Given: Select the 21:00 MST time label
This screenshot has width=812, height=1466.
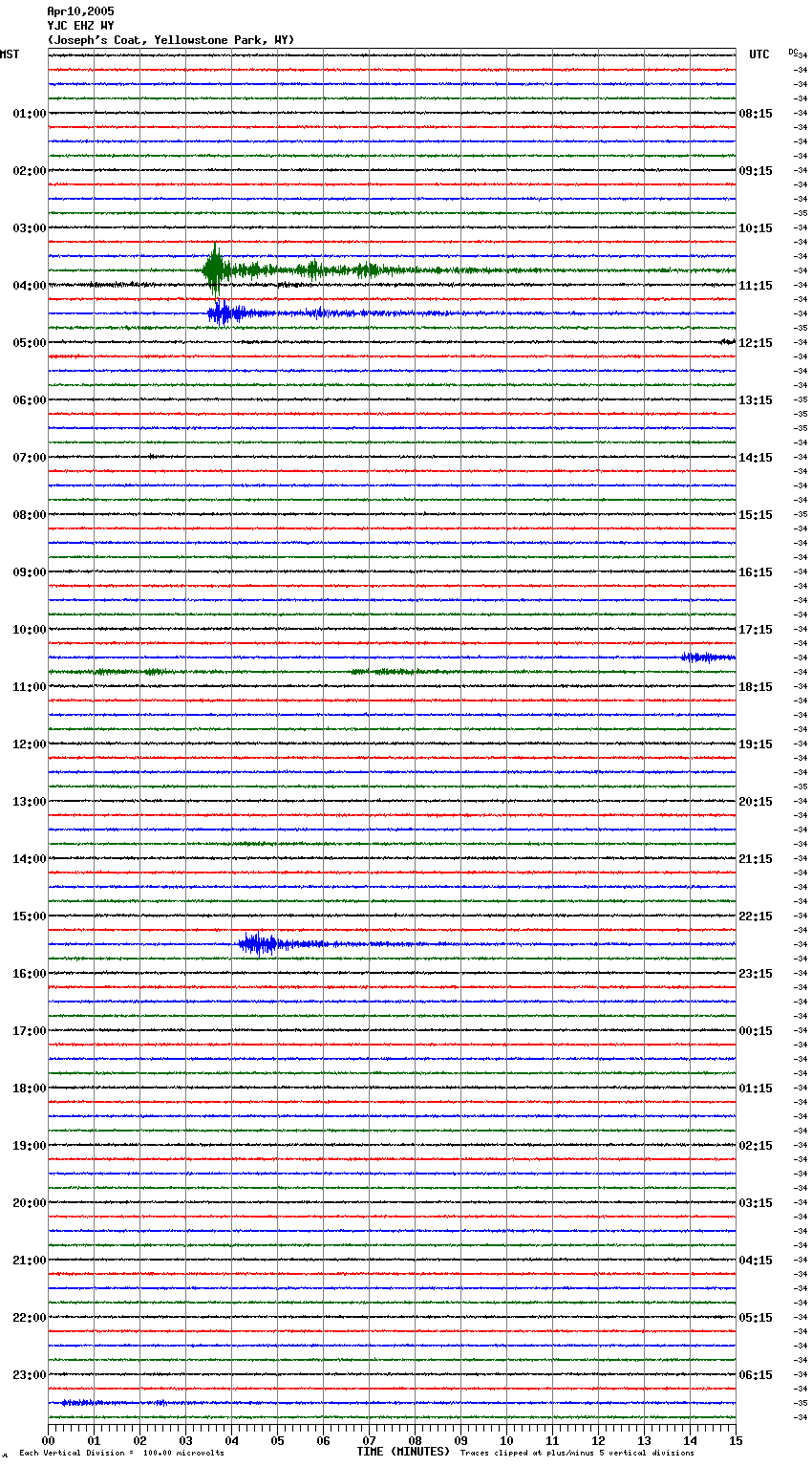Looking at the screenshot, I should (30, 1261).
